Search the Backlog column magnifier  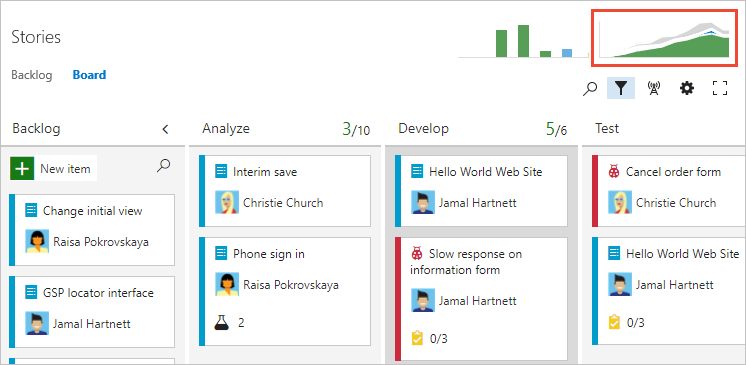click(x=163, y=166)
